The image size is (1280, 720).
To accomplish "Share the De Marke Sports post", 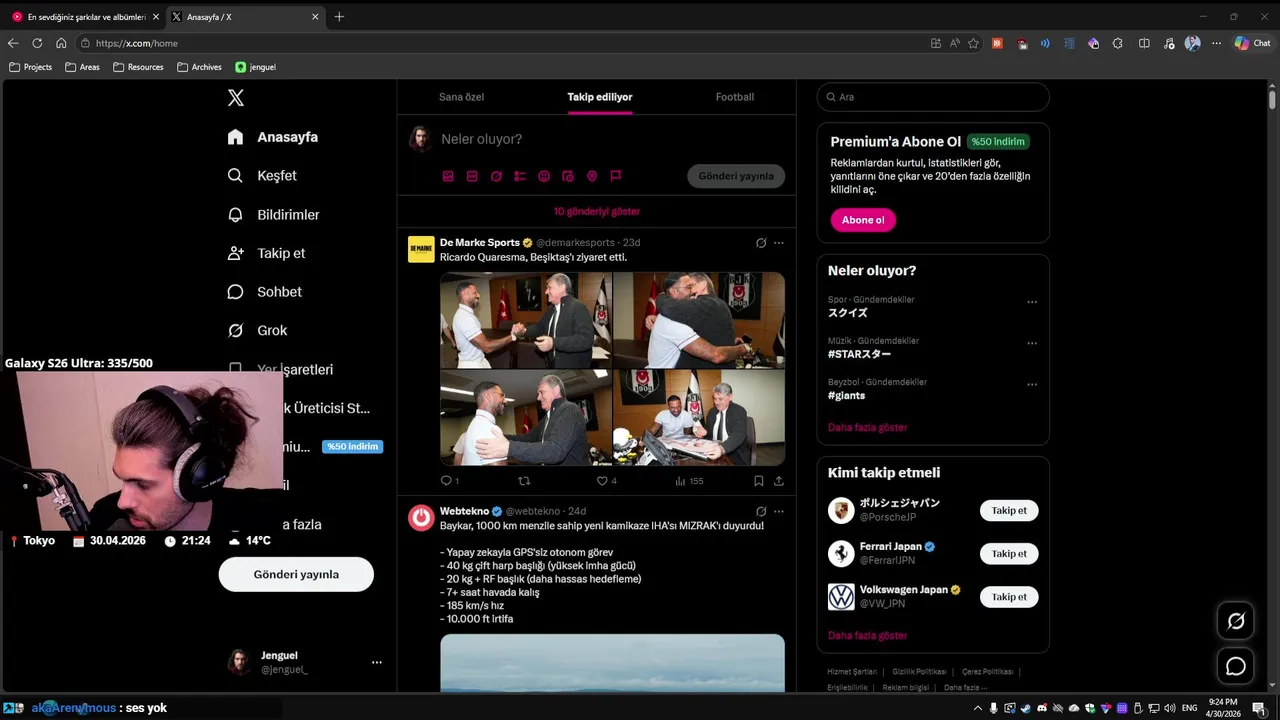I will click(x=779, y=481).
